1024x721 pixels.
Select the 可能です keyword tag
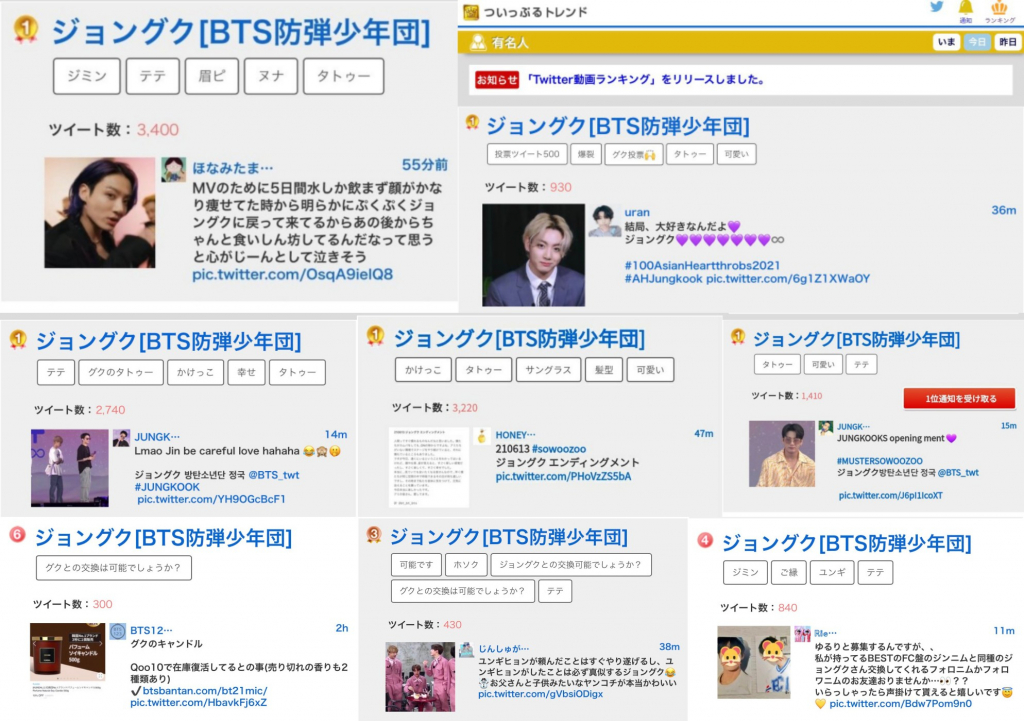click(x=417, y=565)
